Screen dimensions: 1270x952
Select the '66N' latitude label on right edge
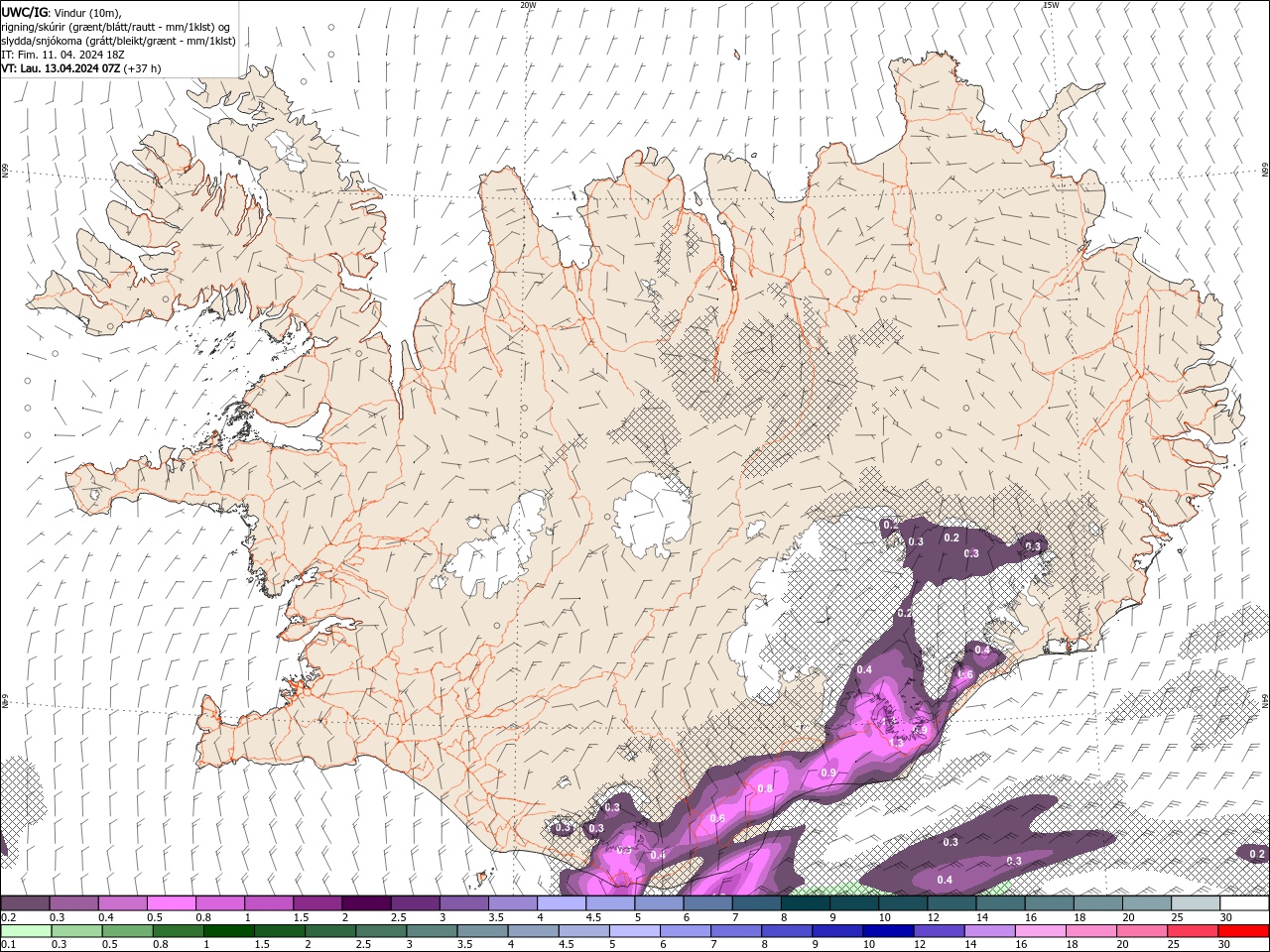tap(1264, 171)
